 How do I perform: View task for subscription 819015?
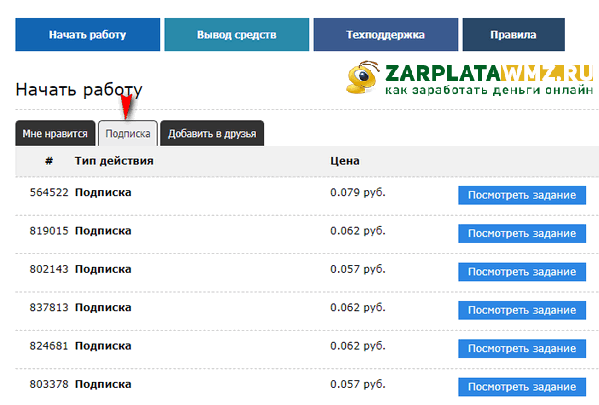(x=522, y=233)
